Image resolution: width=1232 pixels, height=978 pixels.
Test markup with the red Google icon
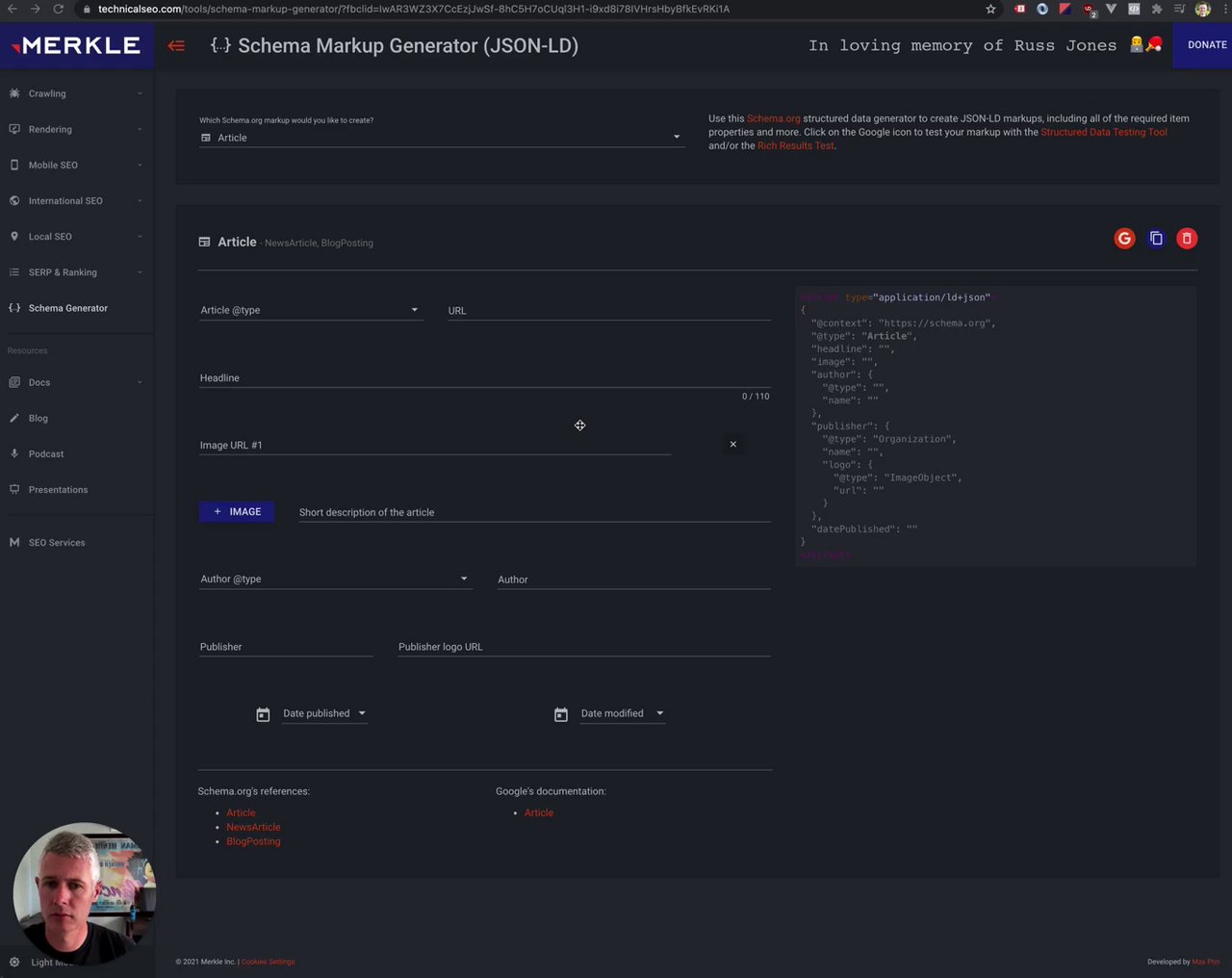pyautogui.click(x=1124, y=239)
